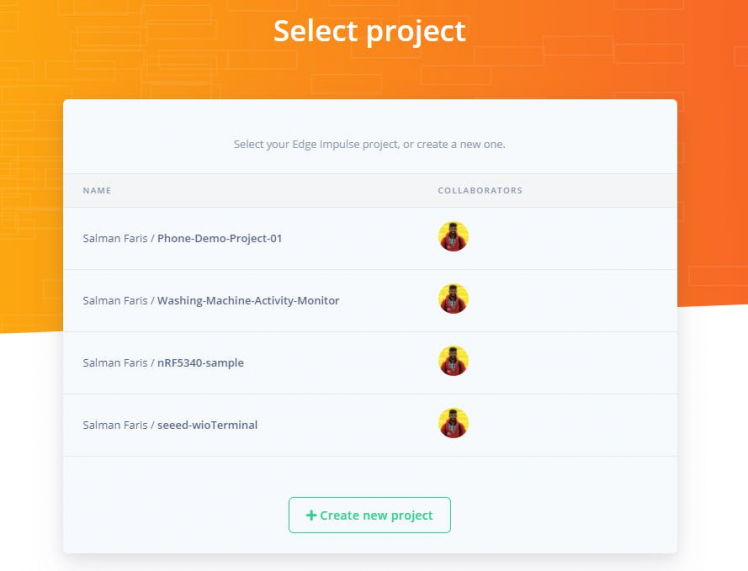Click the 'Select your Edge Impulse project' subtitle

pyautogui.click(x=369, y=144)
